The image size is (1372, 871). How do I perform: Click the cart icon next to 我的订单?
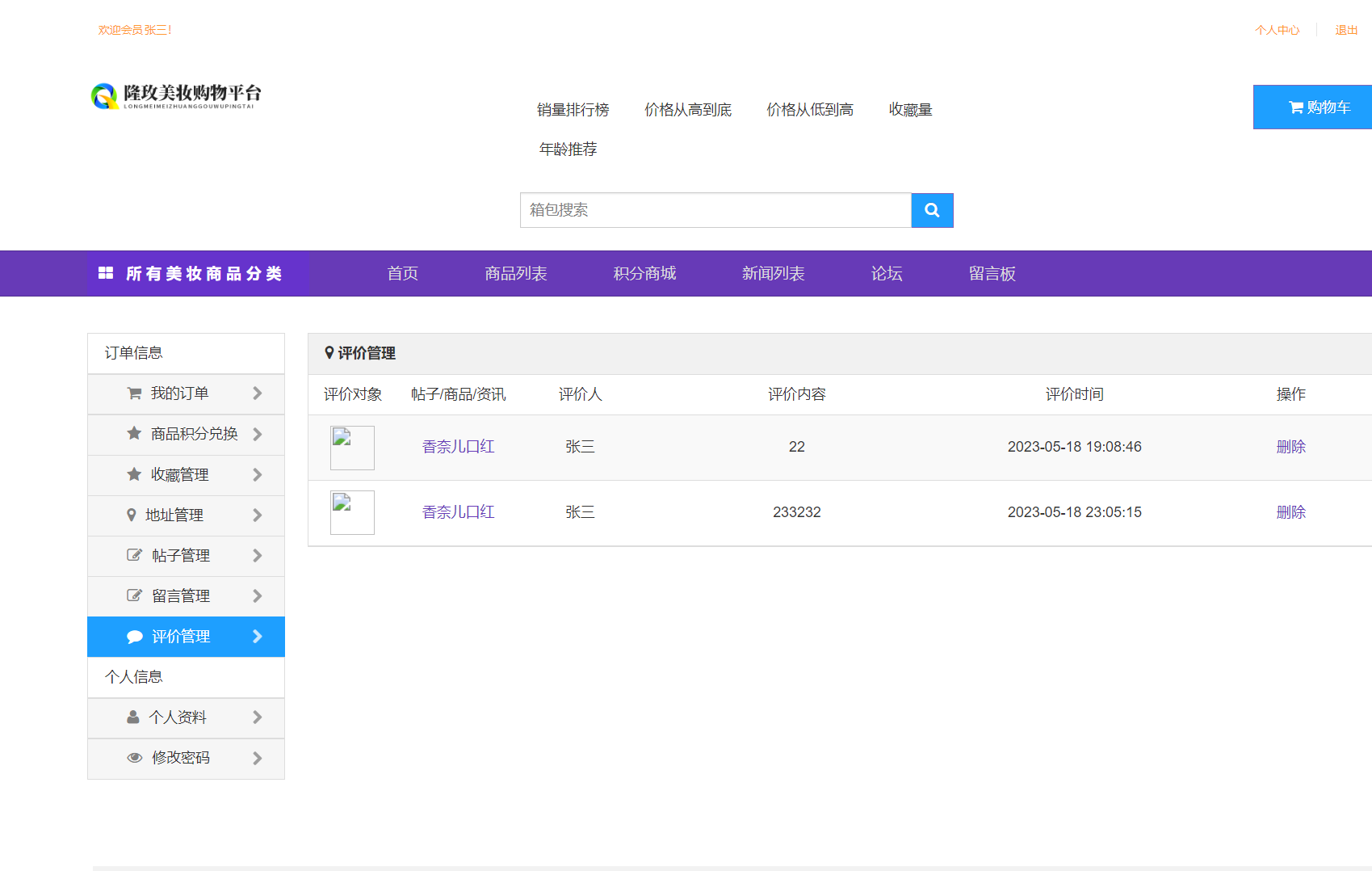click(x=134, y=393)
